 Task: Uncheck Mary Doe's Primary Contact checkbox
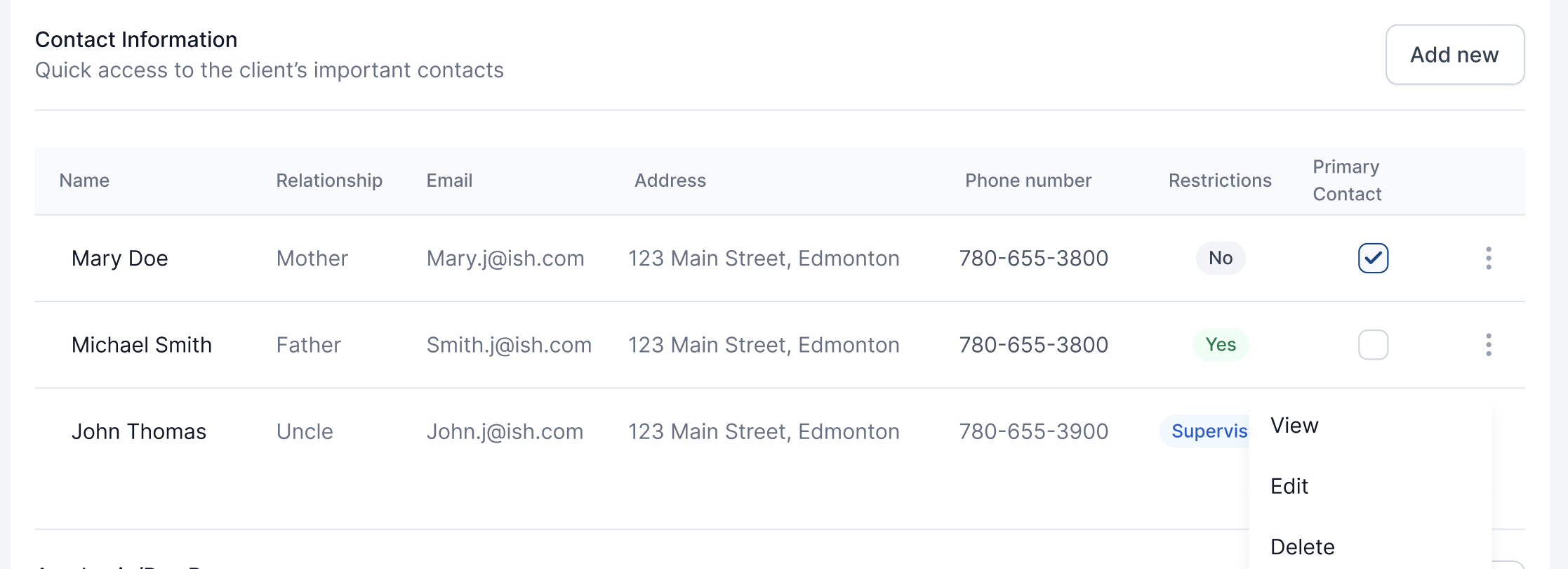tap(1373, 259)
